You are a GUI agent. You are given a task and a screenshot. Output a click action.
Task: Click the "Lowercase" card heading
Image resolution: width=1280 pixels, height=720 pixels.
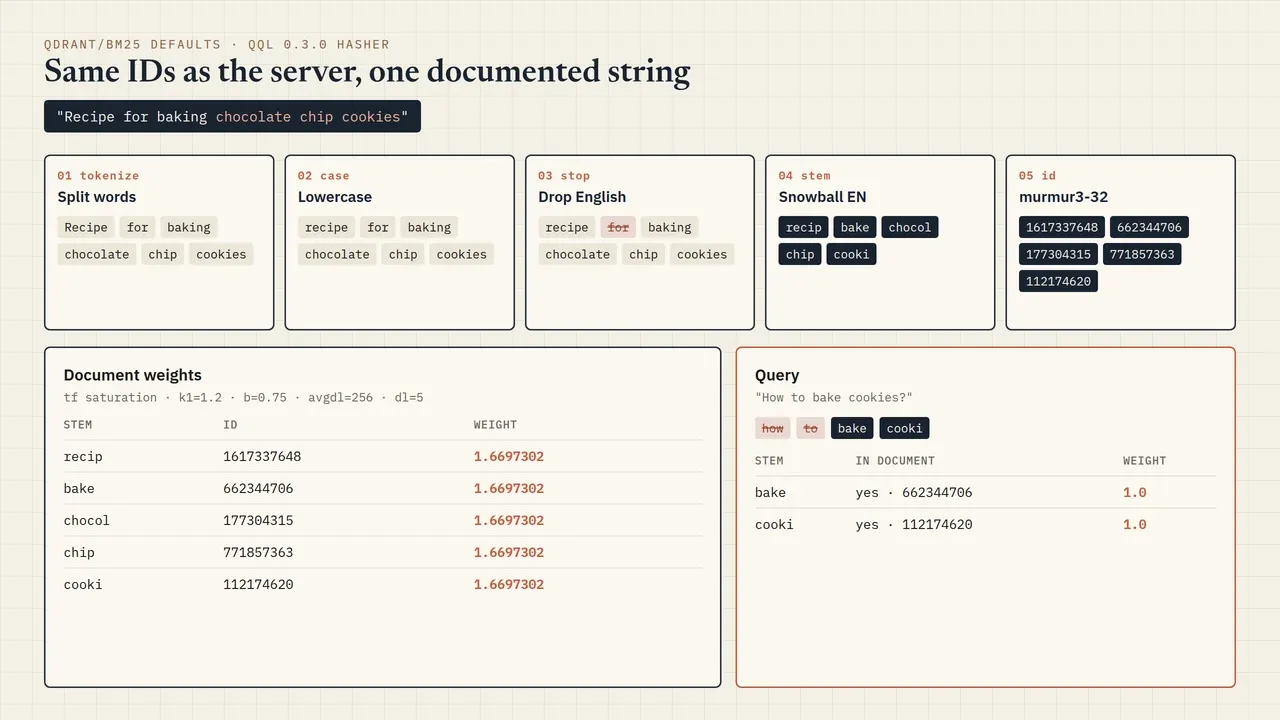coord(335,197)
